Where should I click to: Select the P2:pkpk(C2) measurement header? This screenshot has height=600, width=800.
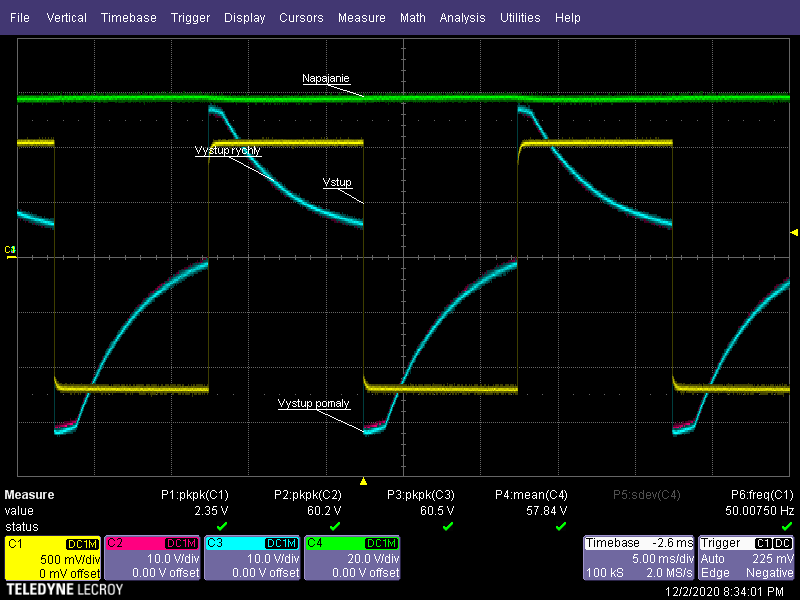pyautogui.click(x=308, y=495)
